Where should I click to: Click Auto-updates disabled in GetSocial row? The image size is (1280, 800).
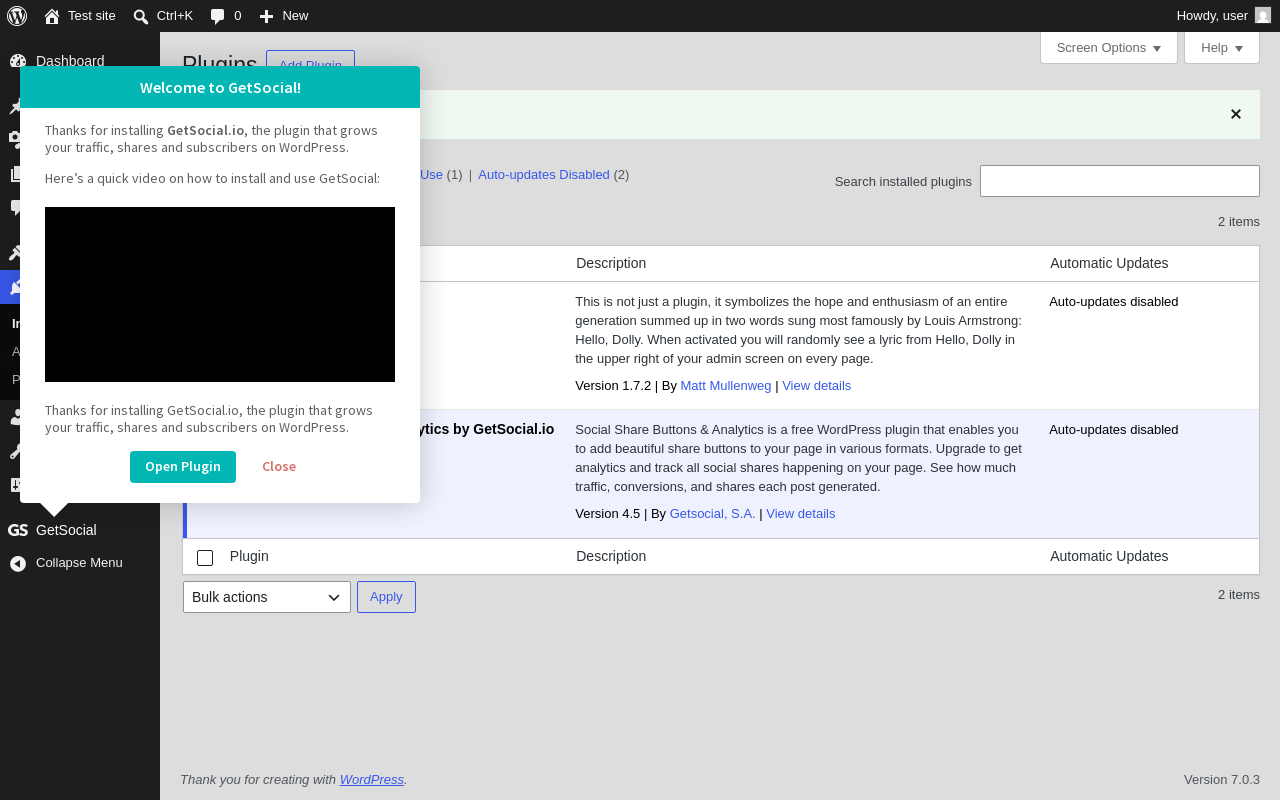pos(1114,430)
